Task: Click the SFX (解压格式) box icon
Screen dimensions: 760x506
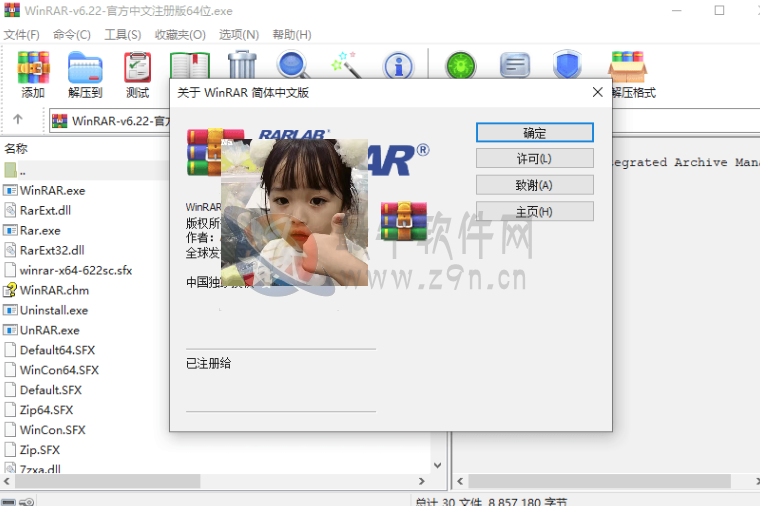Action: 628,66
